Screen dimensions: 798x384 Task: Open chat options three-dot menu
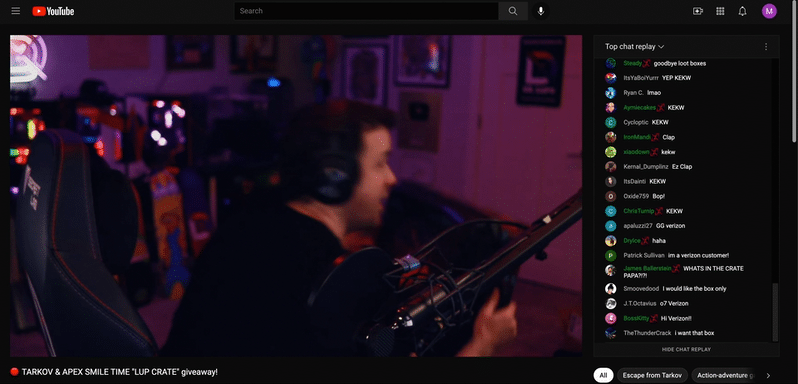click(766, 46)
